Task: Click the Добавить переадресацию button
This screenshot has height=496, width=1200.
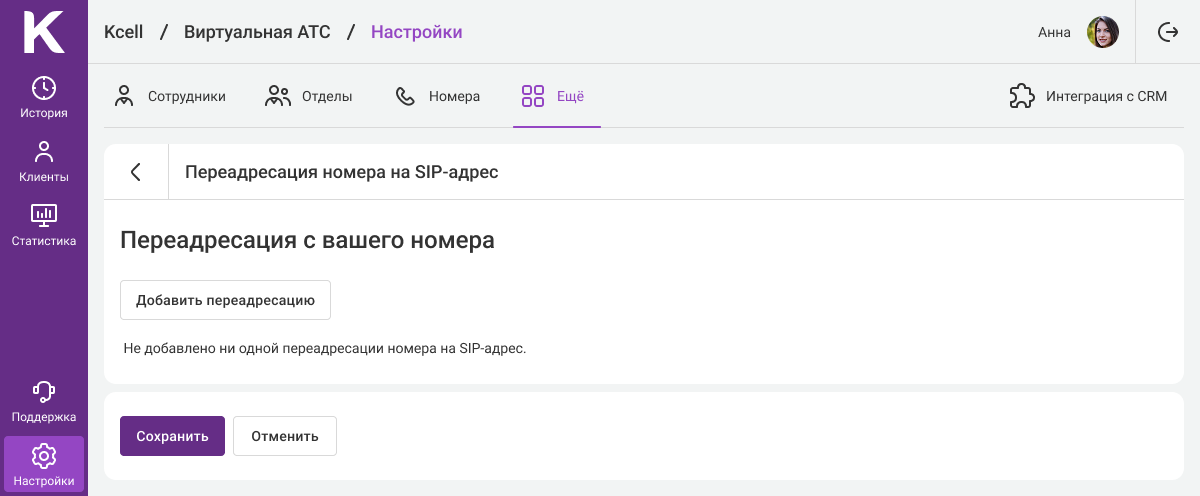Action: click(225, 300)
